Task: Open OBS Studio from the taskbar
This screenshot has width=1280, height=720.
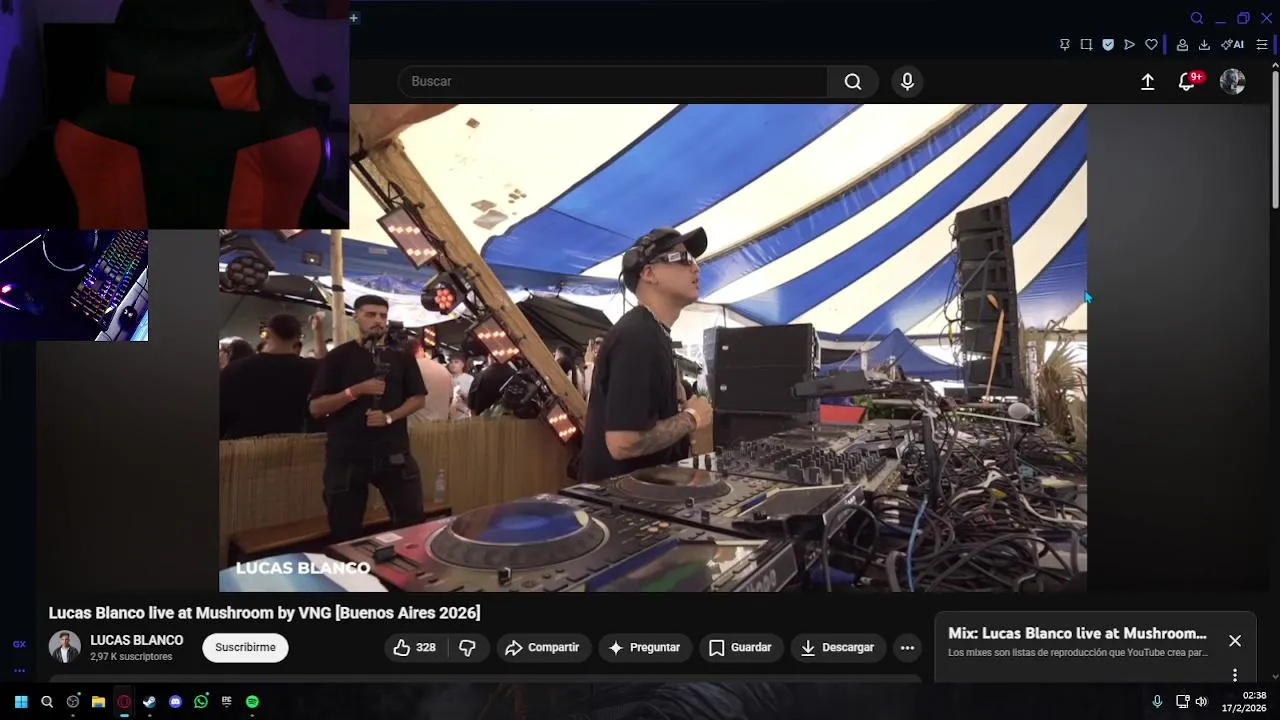Action: (x=73, y=702)
